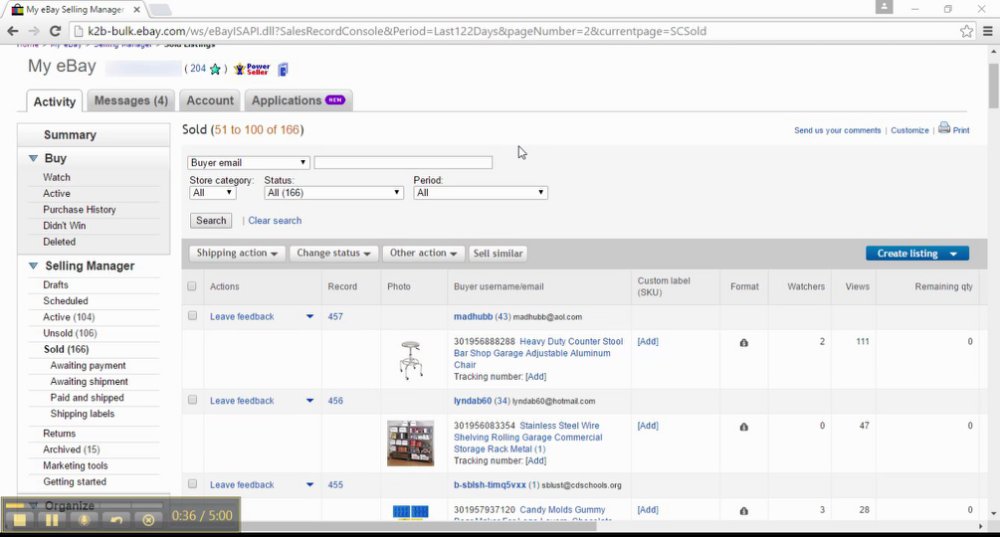This screenshot has height=537, width=1000.
Task: Close the My eBay Selling Manager tab
Action: click(x=136, y=10)
